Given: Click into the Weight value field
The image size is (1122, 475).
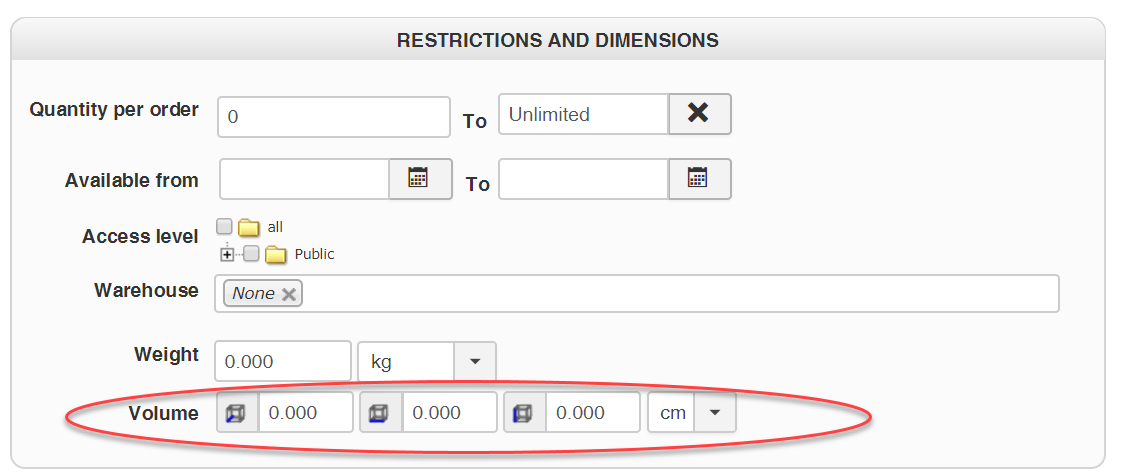Looking at the screenshot, I should (283, 361).
